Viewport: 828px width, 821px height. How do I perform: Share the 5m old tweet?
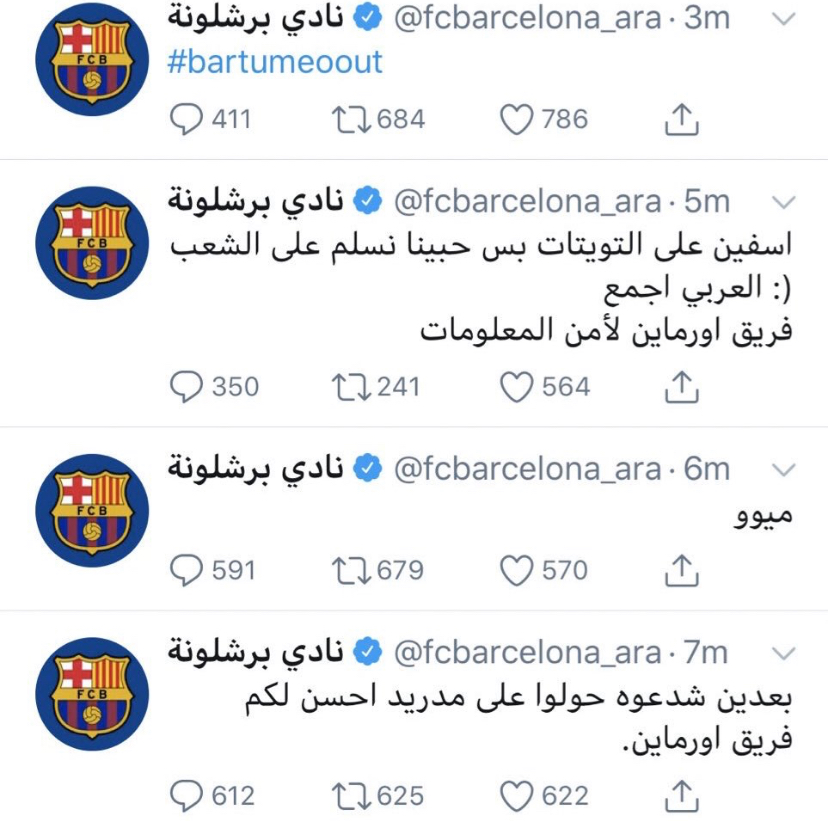[x=681, y=386]
